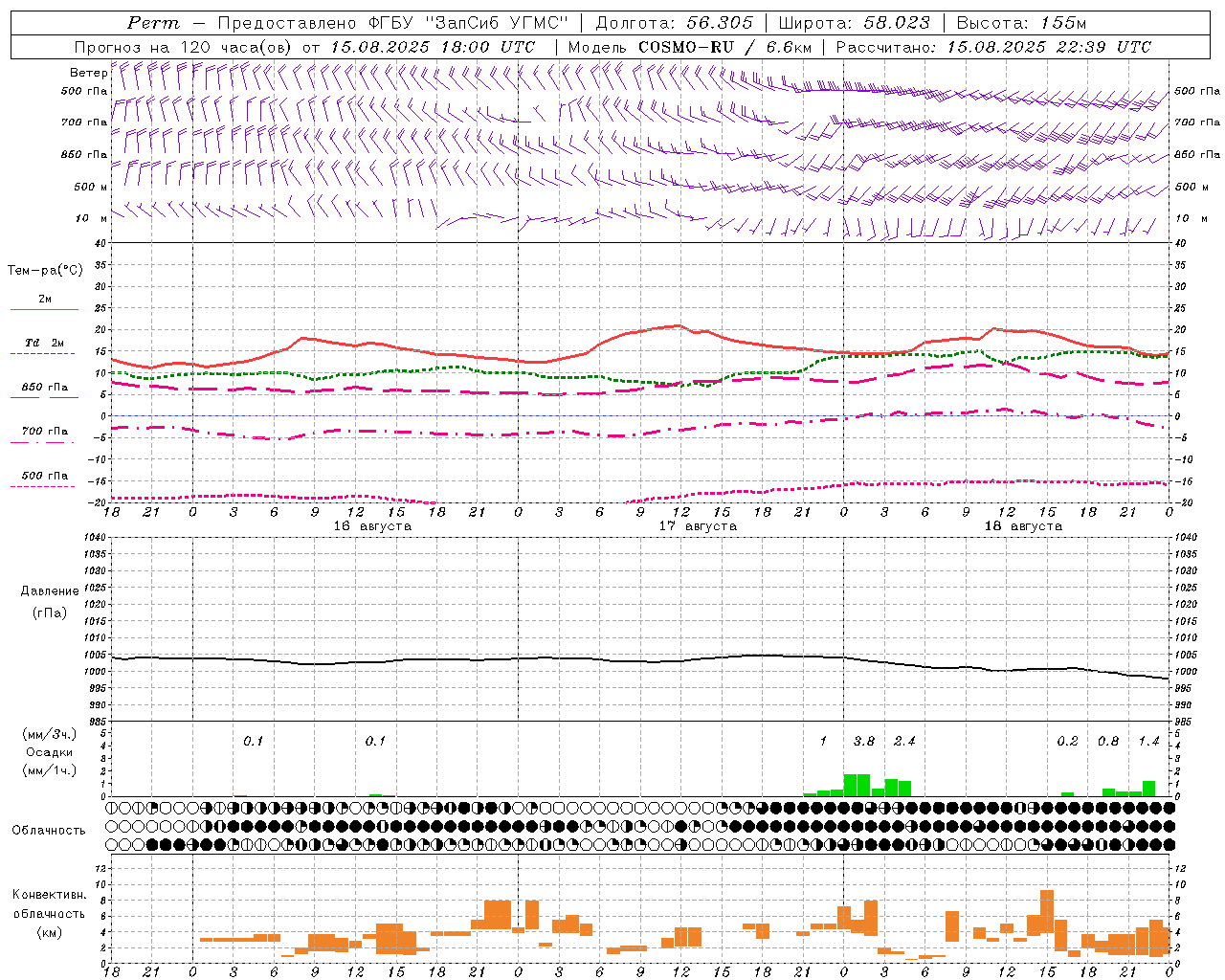Click the precipitation total "3.8"
Screen dimensions: 1225x980
pos(863,742)
